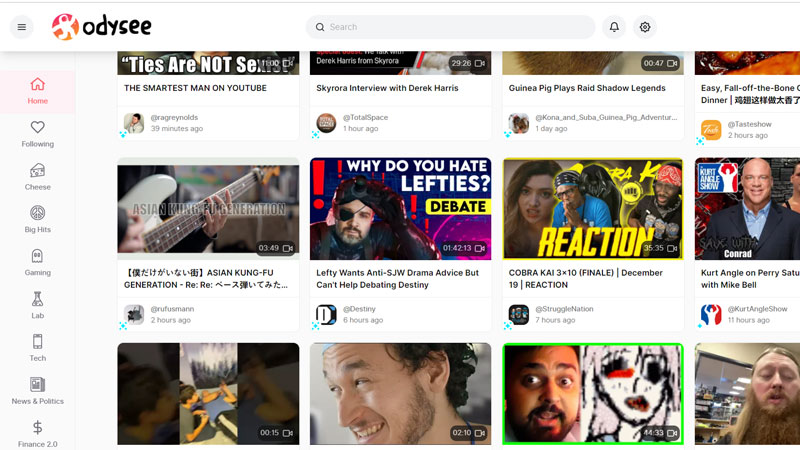The height and width of the screenshot is (450, 800).
Task: Open the Cheese category
Action: [38, 177]
